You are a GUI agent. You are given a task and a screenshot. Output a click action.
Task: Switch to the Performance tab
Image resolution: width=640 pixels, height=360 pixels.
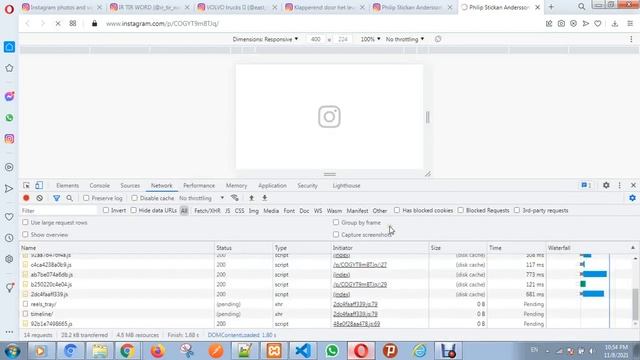coord(199,185)
